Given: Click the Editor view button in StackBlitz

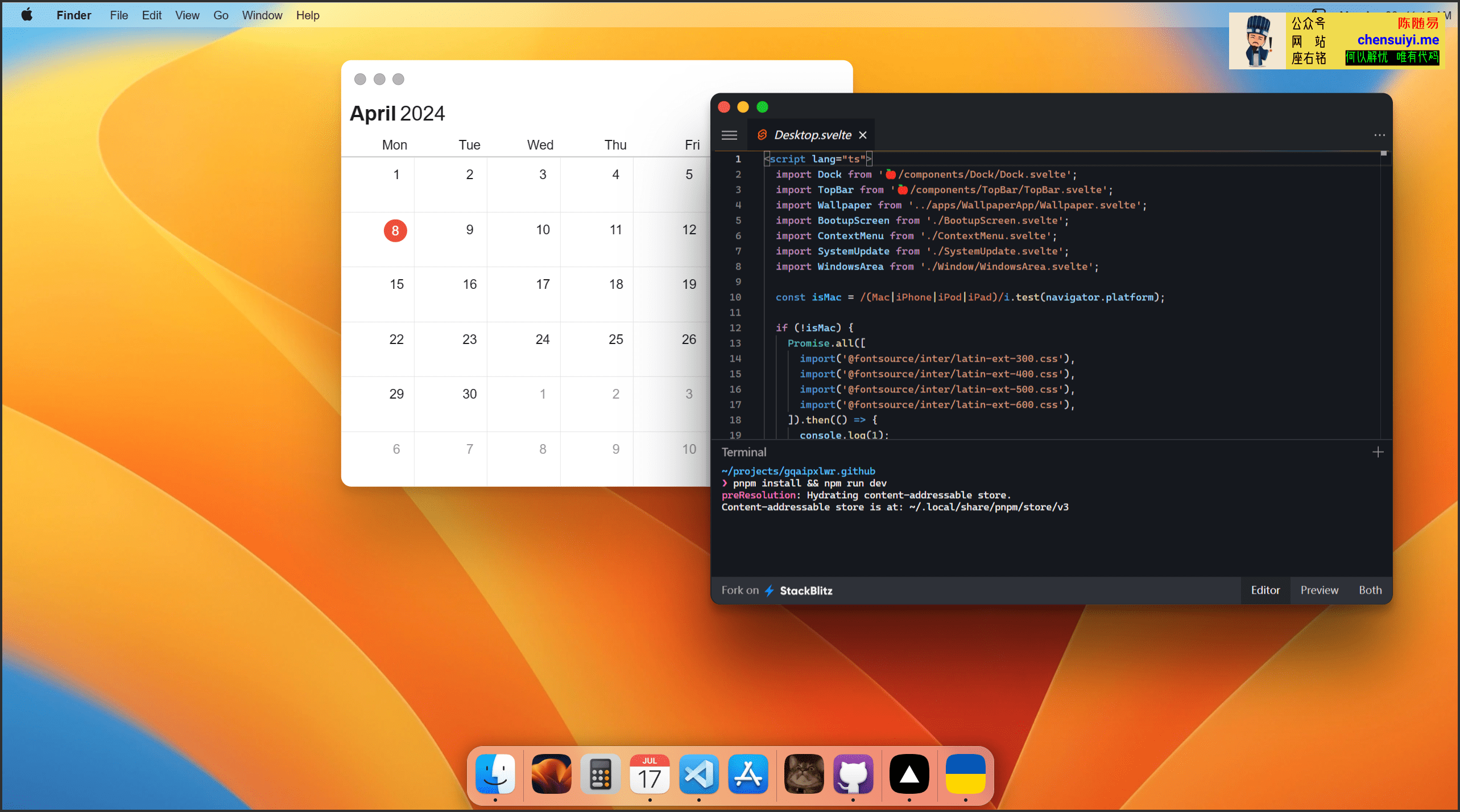Looking at the screenshot, I should 1264,589.
